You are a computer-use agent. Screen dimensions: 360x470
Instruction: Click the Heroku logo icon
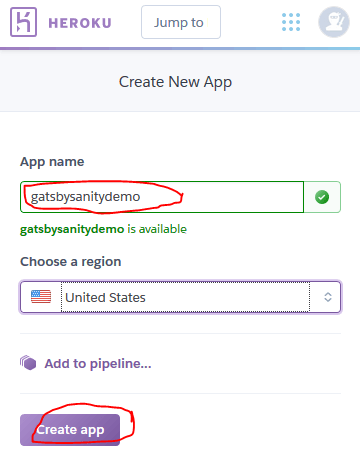(23, 22)
